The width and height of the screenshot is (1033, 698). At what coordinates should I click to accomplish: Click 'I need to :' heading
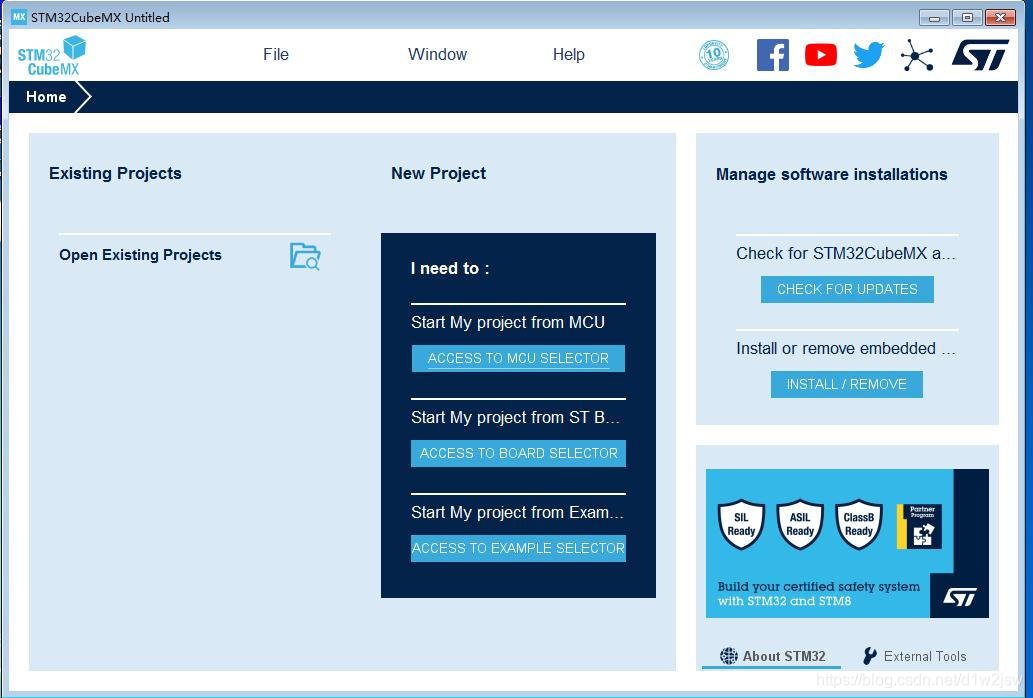(x=450, y=269)
